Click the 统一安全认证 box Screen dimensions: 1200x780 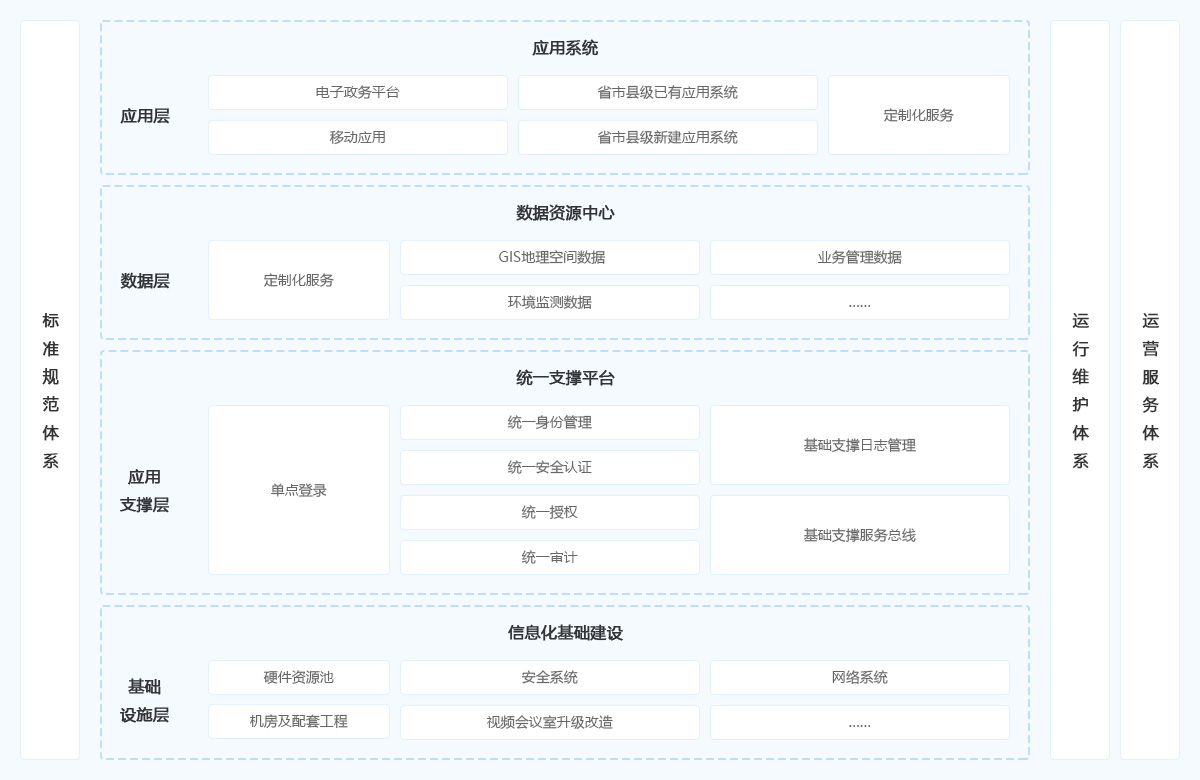click(x=550, y=467)
